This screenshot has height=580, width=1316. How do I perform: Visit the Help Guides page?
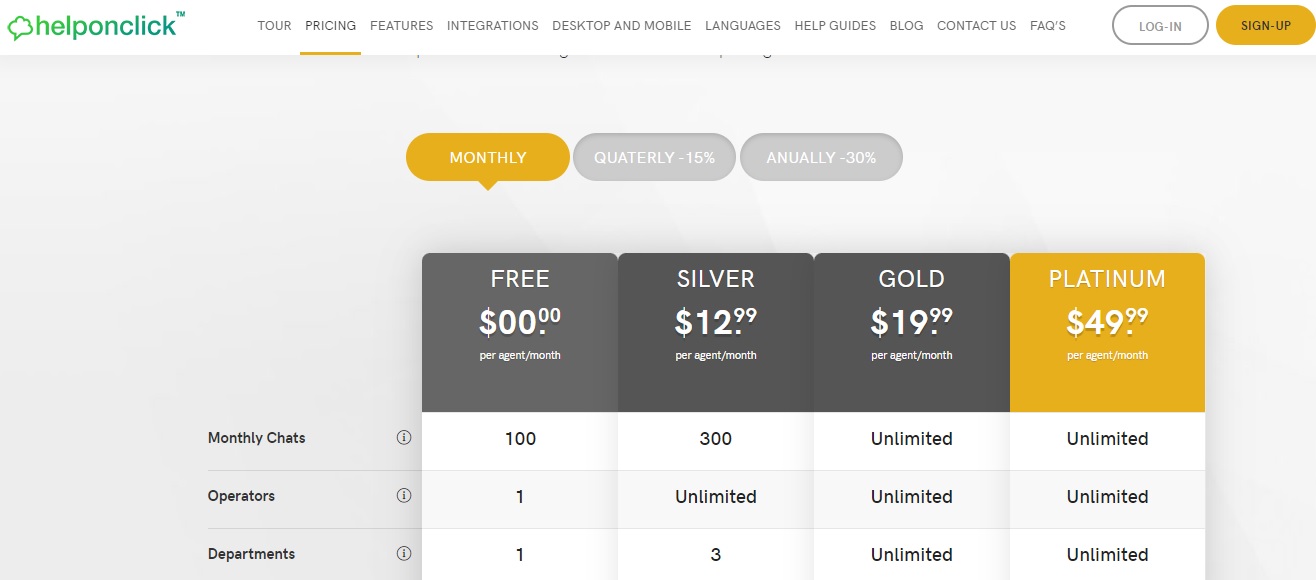click(x=835, y=26)
